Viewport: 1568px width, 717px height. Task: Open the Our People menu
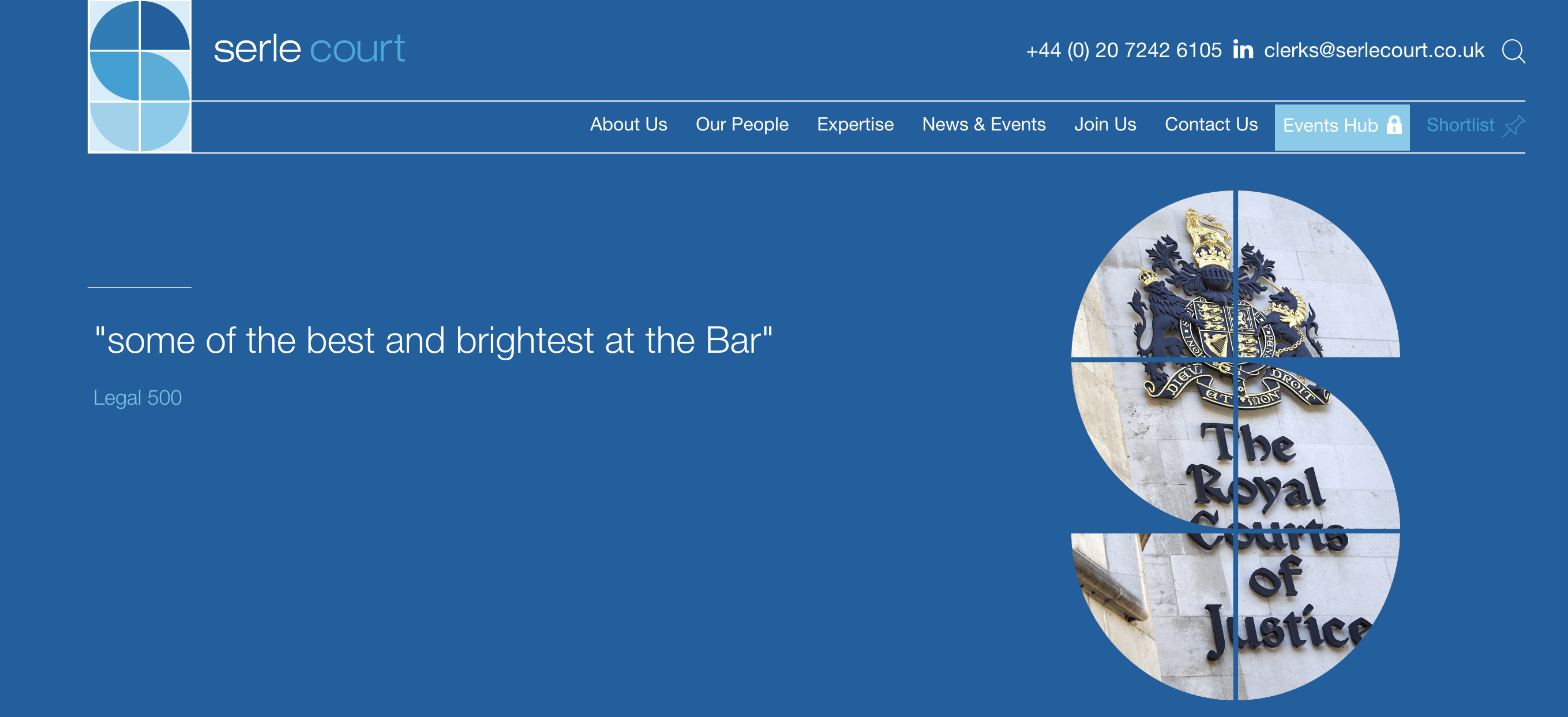[741, 124]
